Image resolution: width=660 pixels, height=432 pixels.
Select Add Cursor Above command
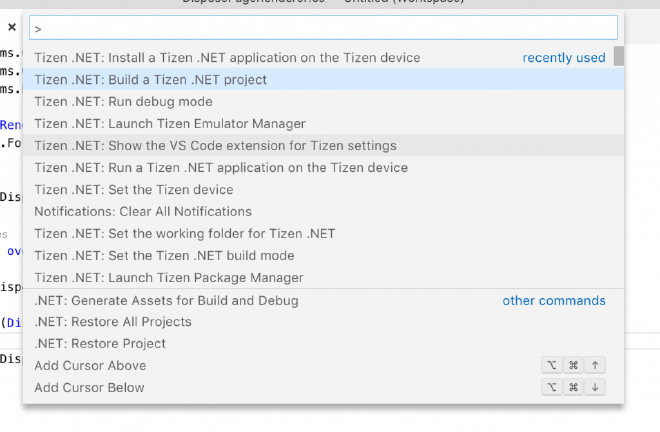click(323, 365)
